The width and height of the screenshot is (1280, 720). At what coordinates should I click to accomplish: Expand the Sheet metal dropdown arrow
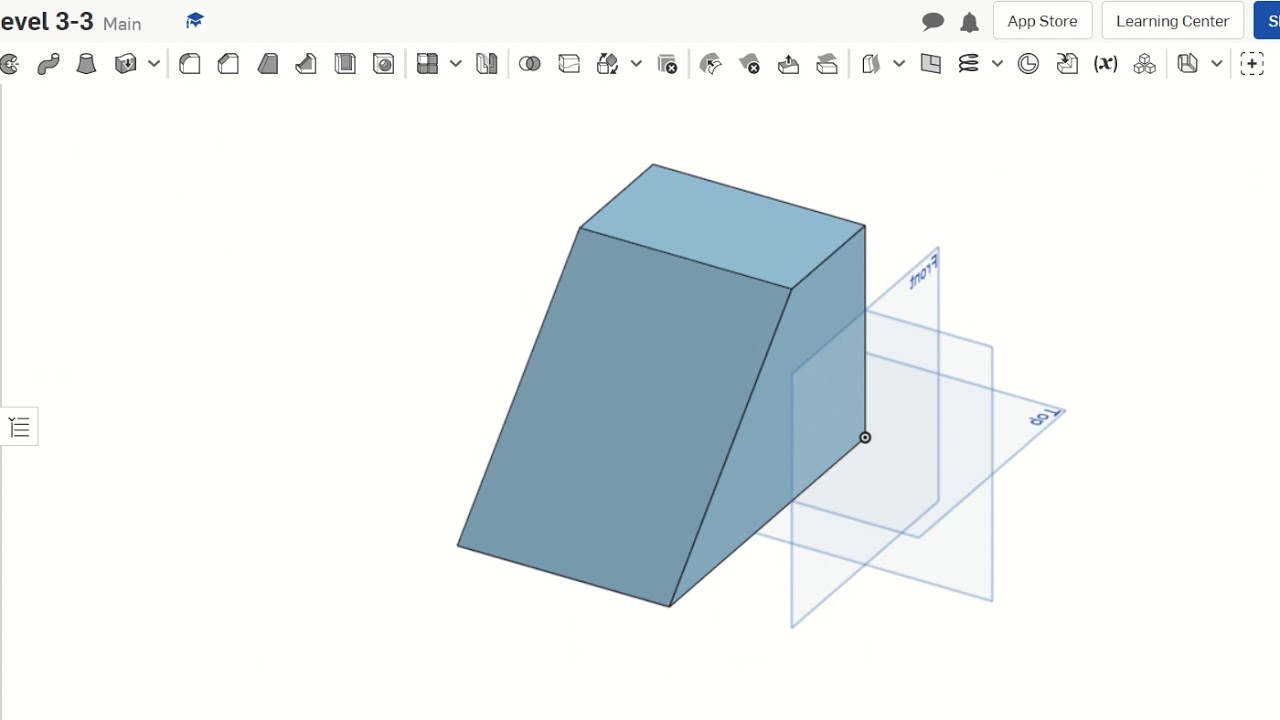pos(1216,64)
